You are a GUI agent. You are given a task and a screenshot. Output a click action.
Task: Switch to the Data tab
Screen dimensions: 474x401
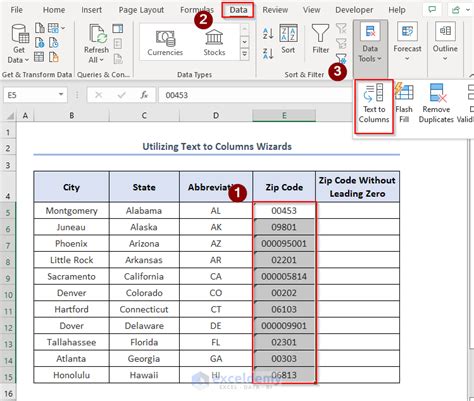pyautogui.click(x=238, y=10)
